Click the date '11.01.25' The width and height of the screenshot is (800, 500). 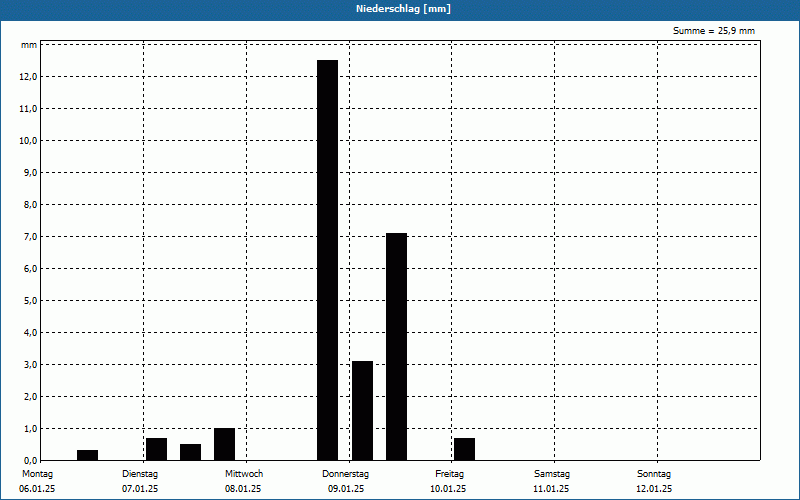pos(551,489)
